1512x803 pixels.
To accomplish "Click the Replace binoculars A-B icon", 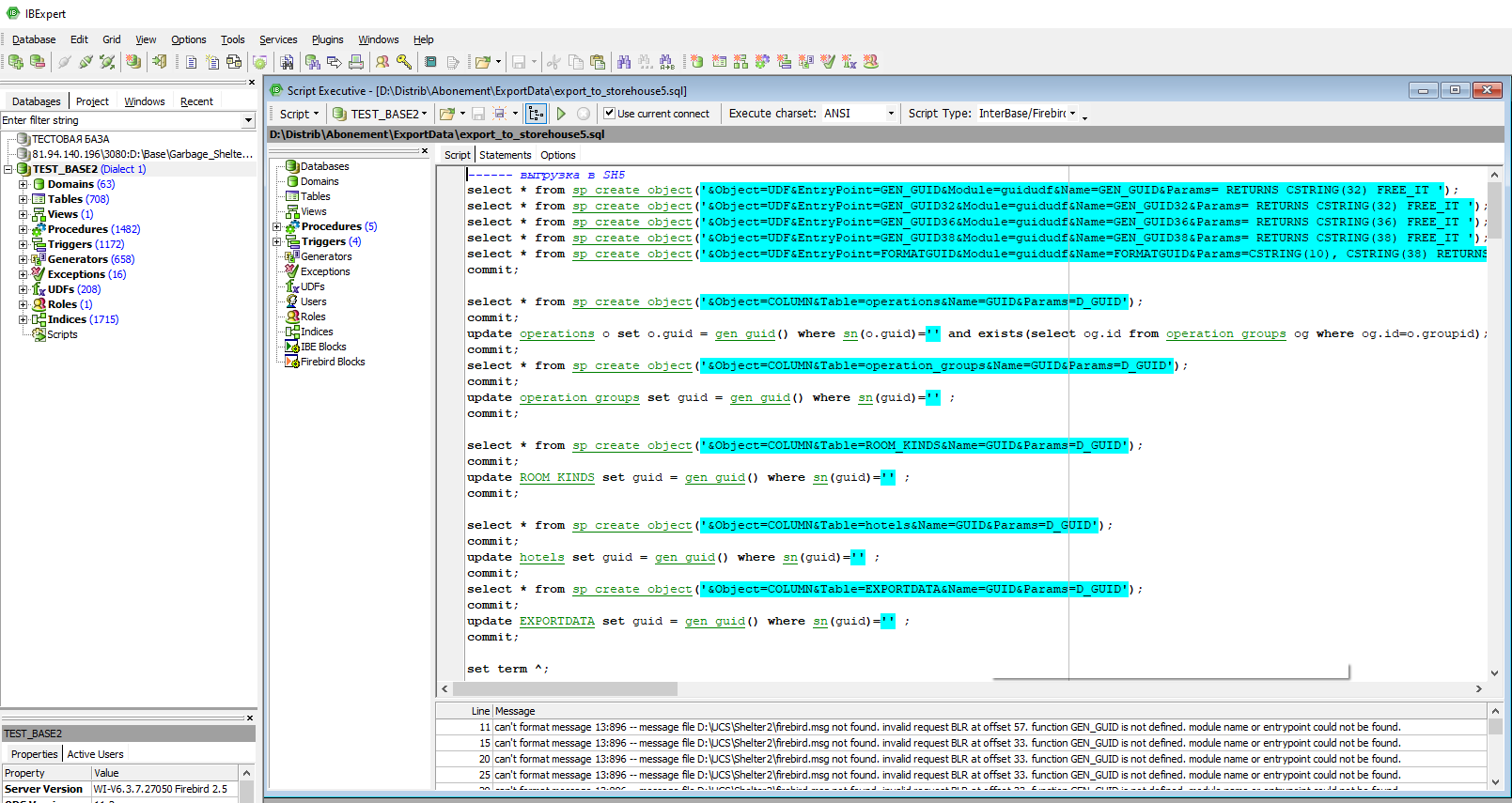I will point(667,62).
